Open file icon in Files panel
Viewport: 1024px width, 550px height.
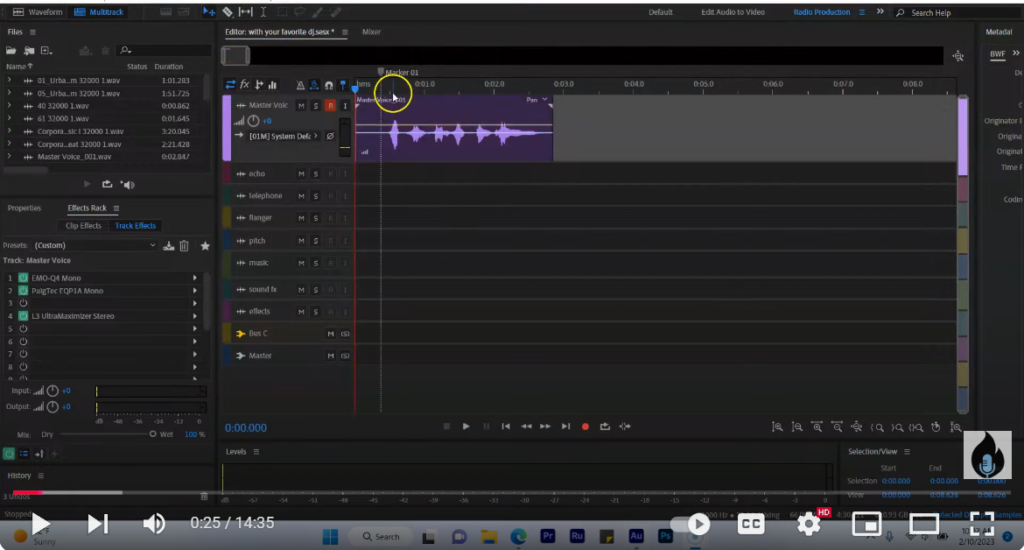[x=11, y=50]
